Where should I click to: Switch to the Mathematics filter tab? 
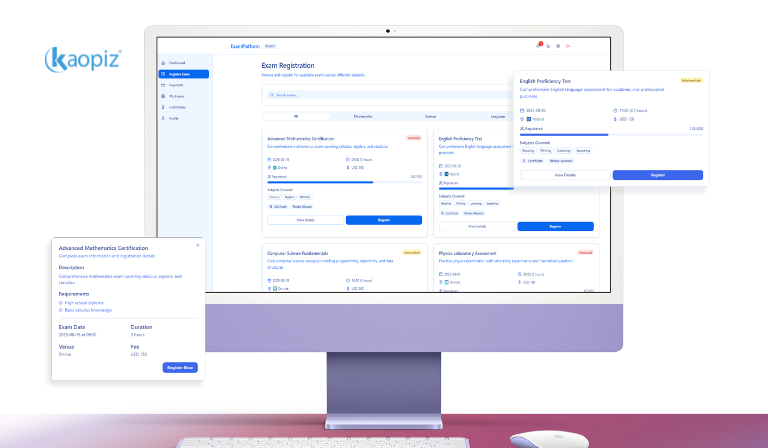pyautogui.click(x=363, y=117)
